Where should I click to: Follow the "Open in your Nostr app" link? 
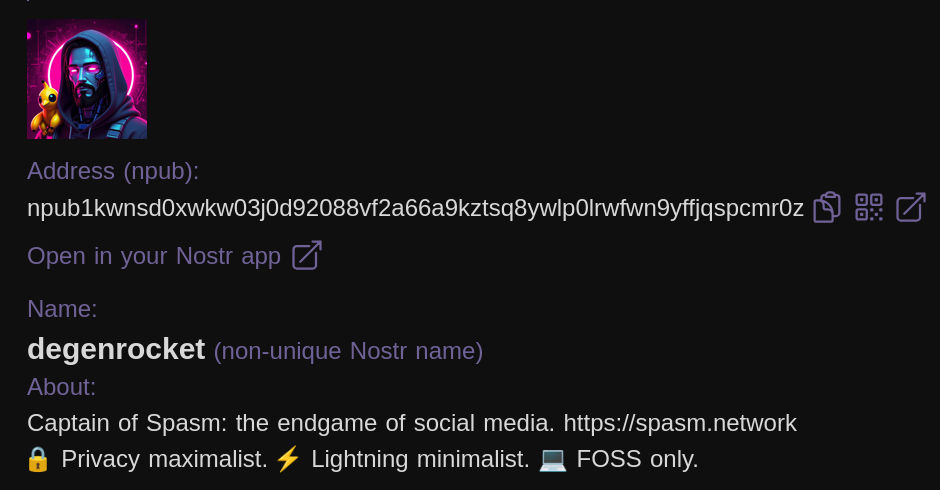click(x=154, y=256)
